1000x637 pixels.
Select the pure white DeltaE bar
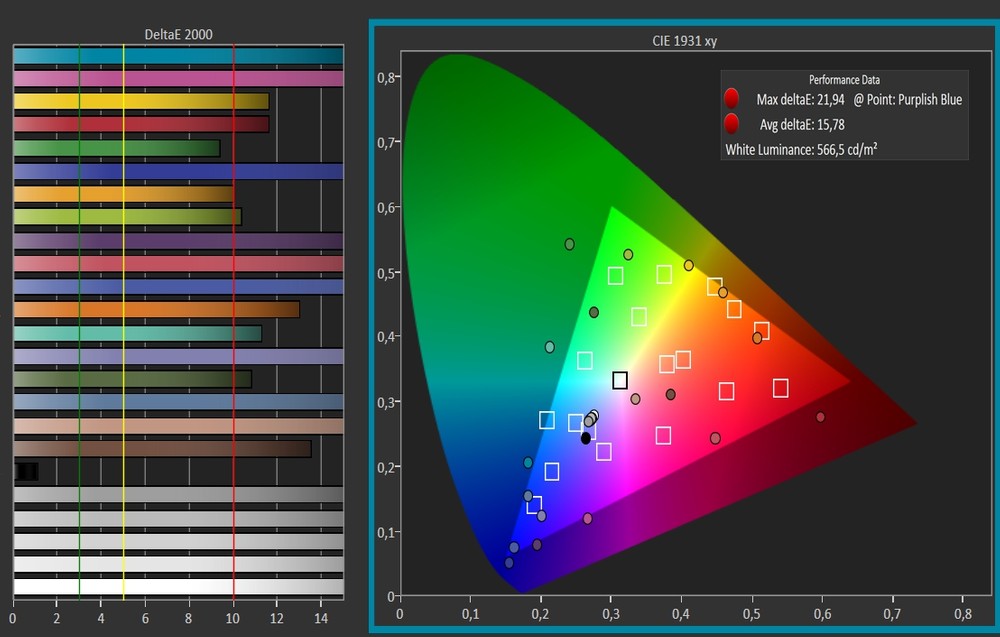coord(179,587)
